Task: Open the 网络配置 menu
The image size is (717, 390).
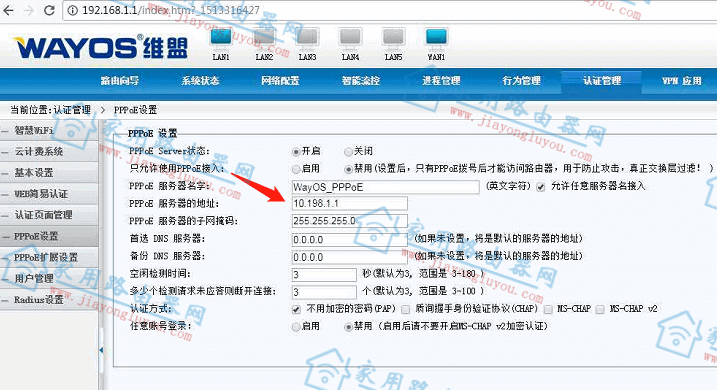Action: pos(280,81)
